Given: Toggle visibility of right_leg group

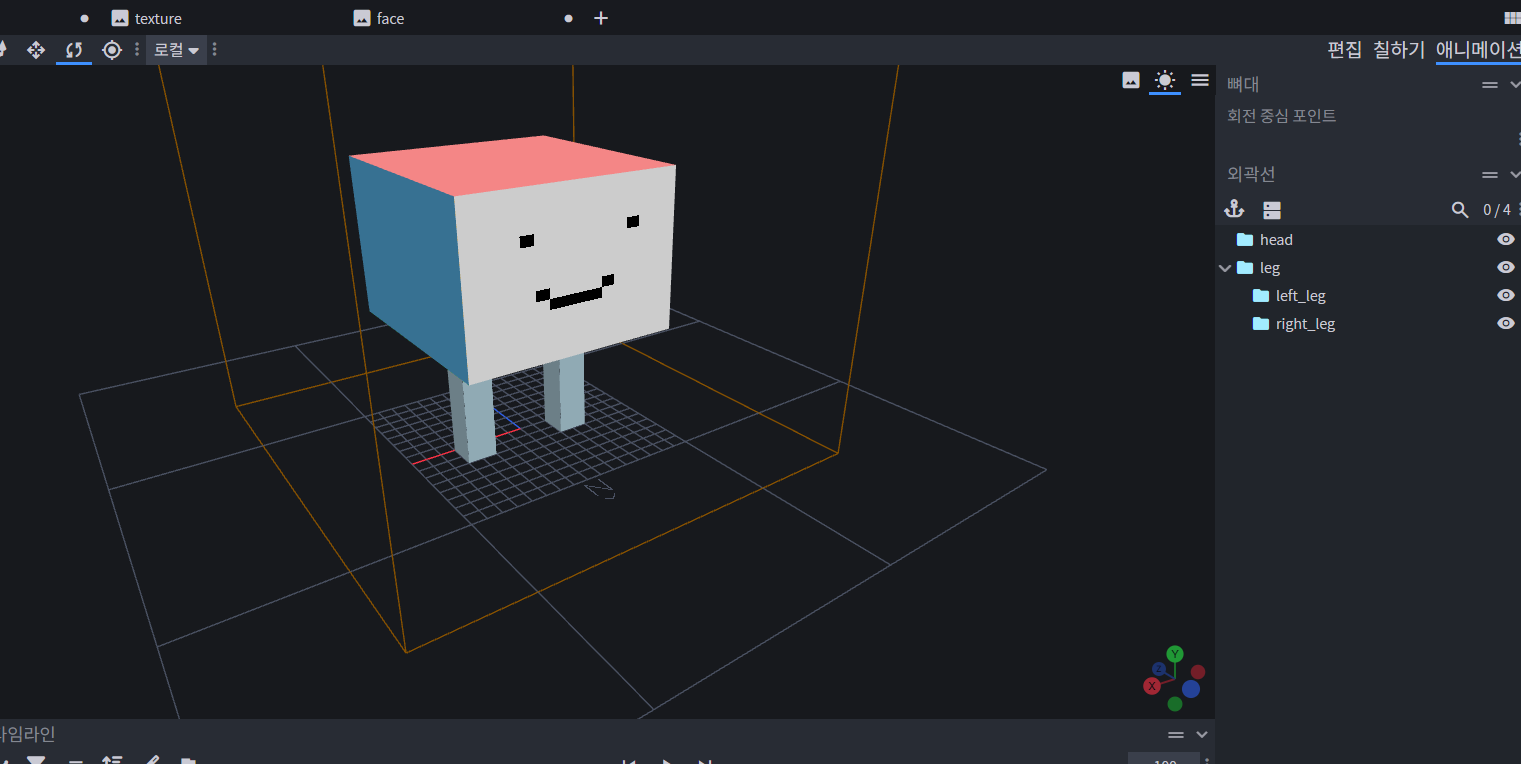Looking at the screenshot, I should point(1505,323).
